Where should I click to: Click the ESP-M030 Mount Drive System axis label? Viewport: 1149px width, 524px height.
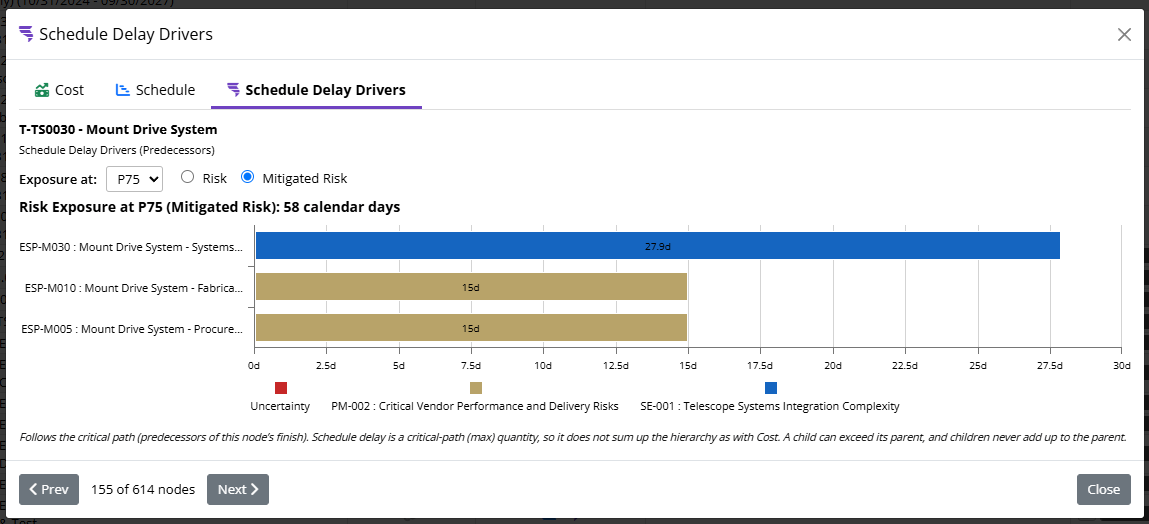pos(130,247)
